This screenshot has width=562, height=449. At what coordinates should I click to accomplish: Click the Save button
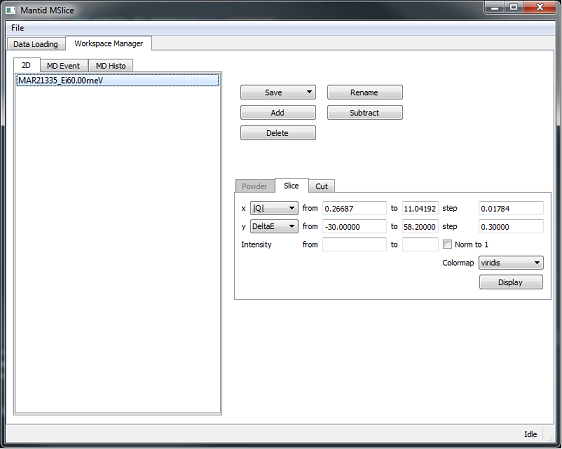click(273, 92)
